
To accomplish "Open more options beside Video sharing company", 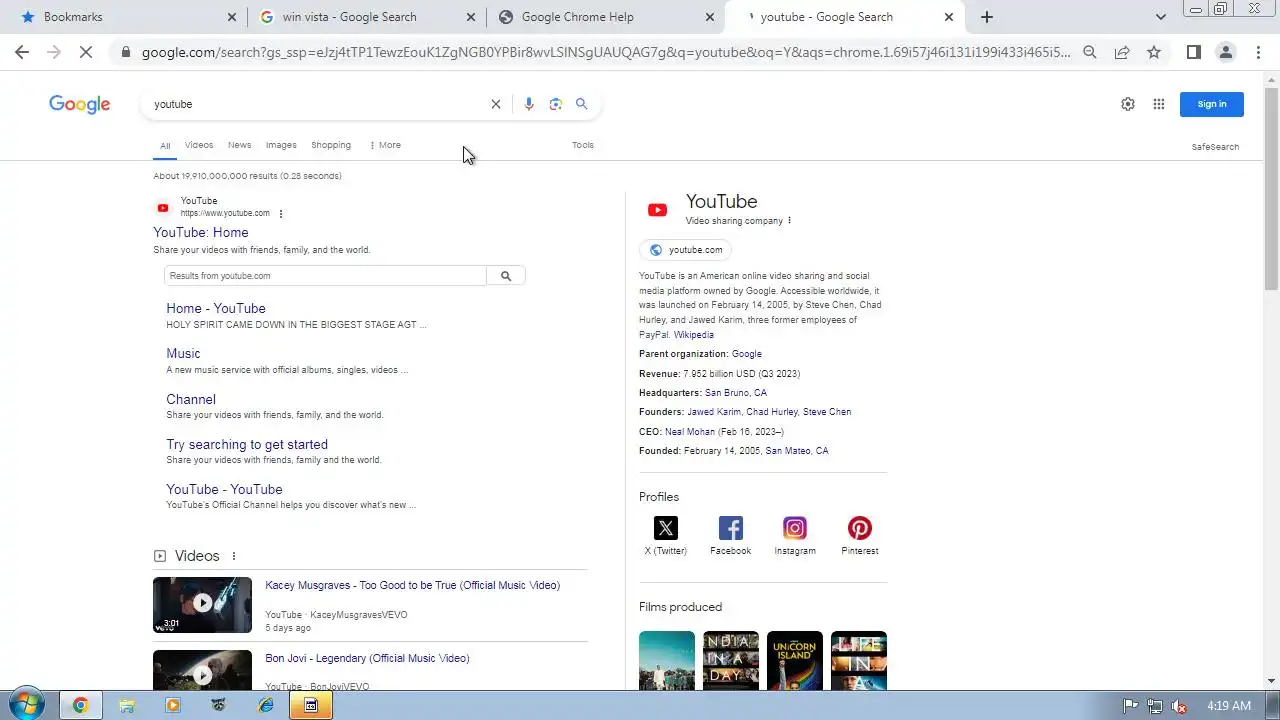I will 789,221.
